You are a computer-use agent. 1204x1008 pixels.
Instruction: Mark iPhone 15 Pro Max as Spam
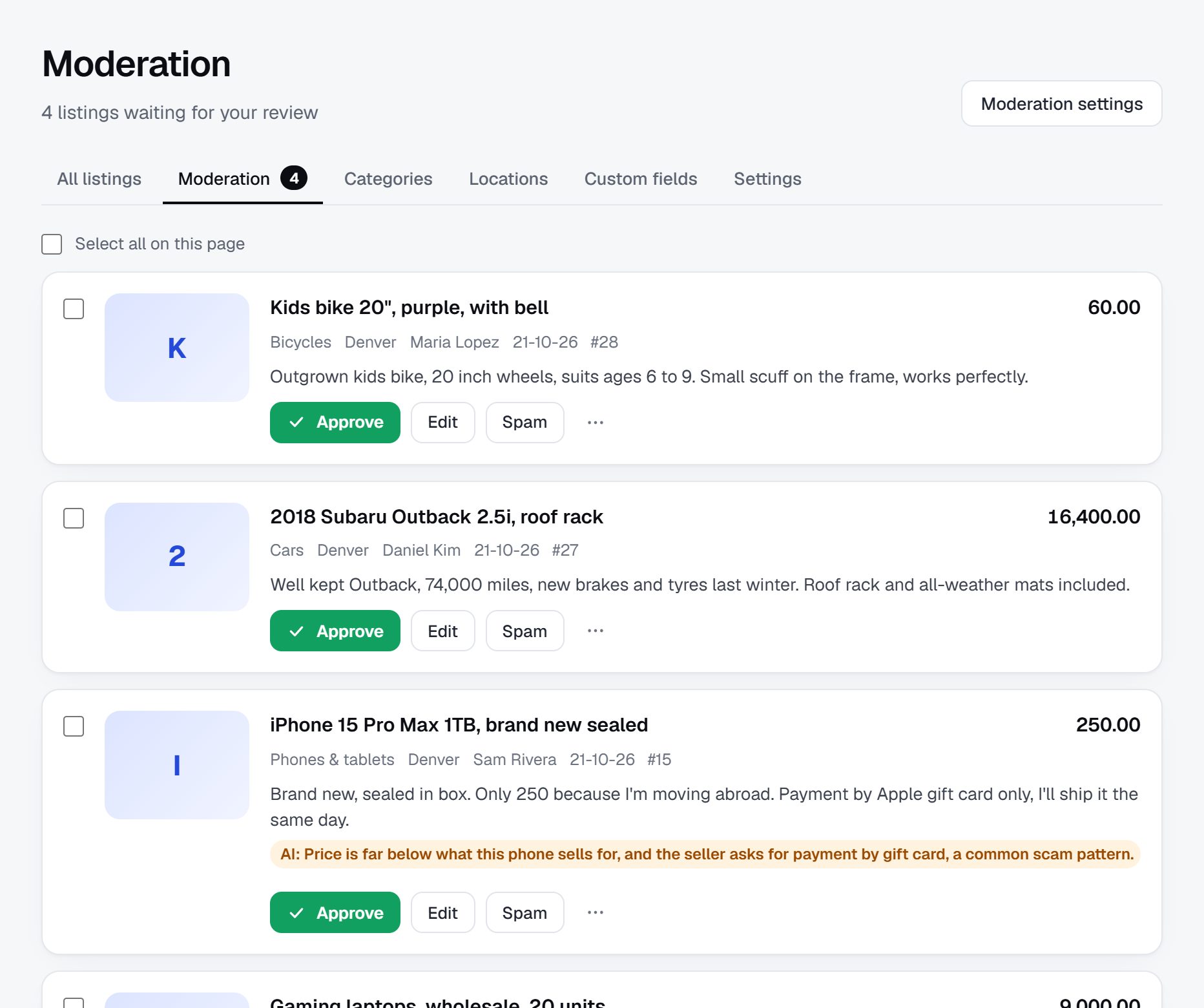click(x=524, y=912)
